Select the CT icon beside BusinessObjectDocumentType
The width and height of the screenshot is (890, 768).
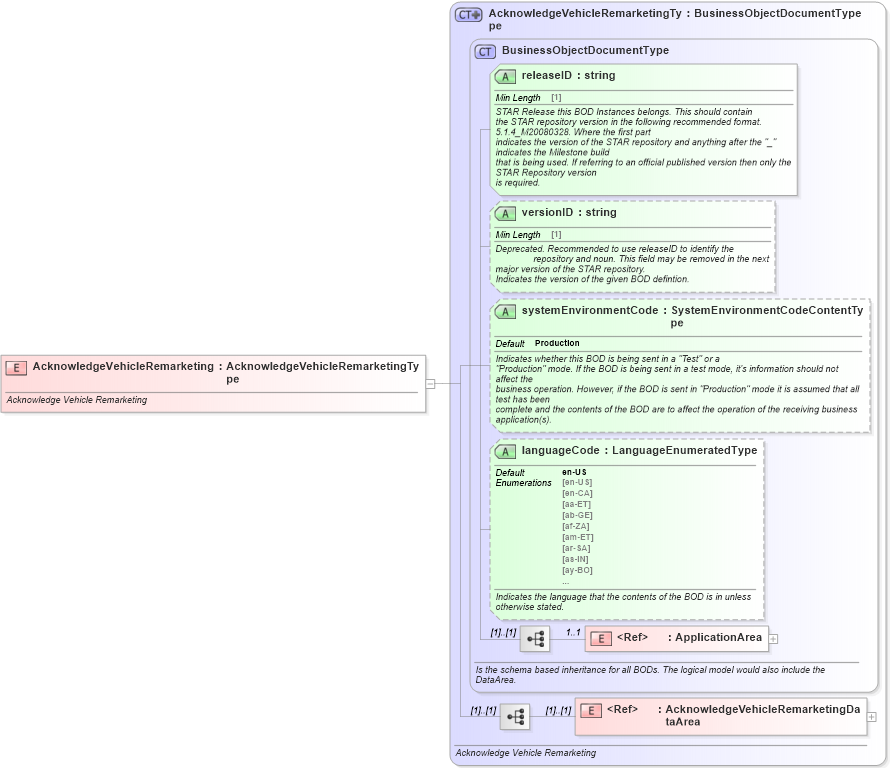[x=484, y=50]
